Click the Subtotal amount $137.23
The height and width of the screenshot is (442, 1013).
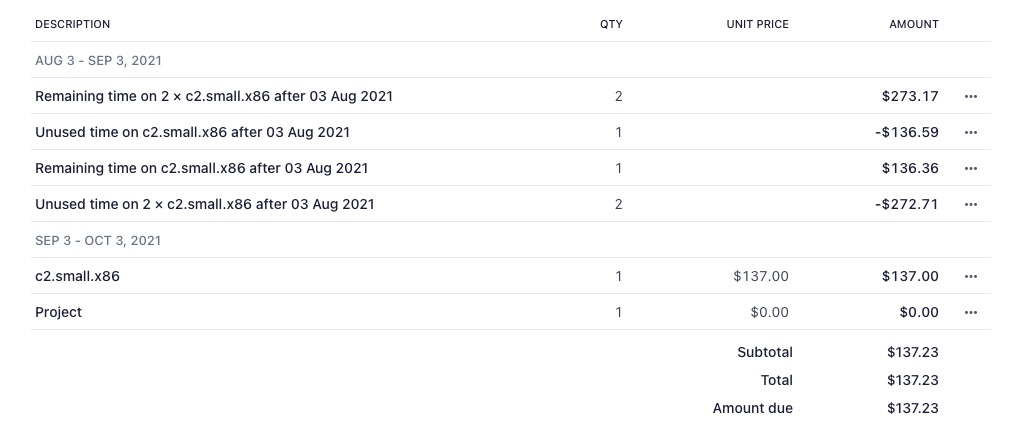click(x=912, y=353)
